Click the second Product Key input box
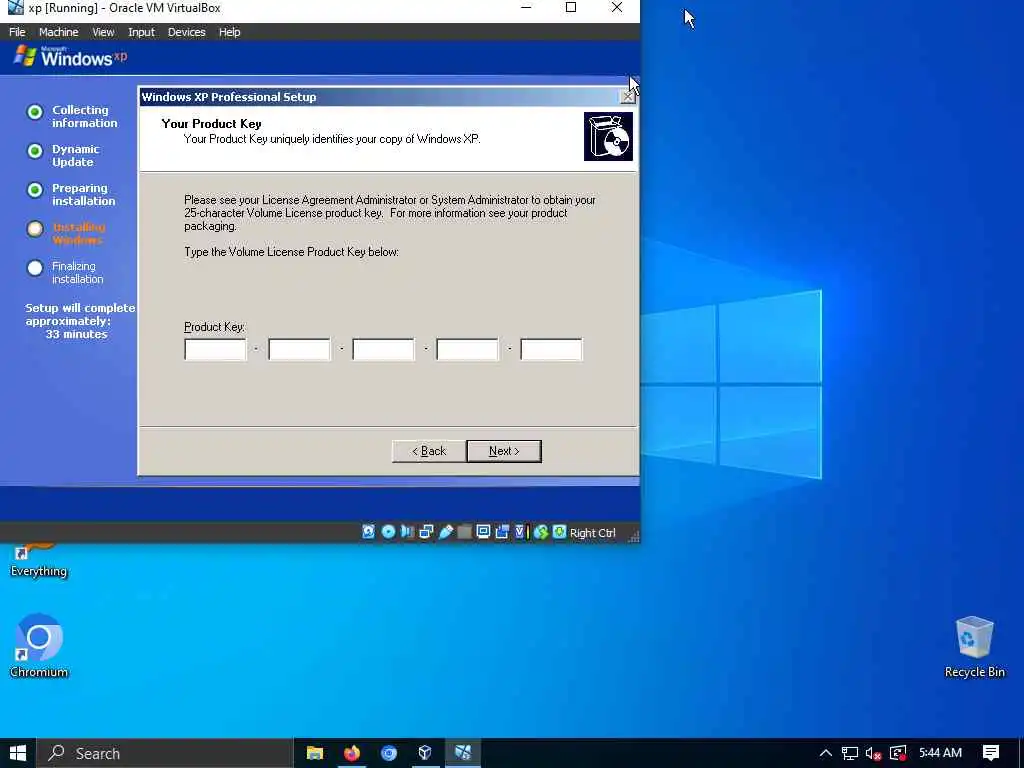Viewport: 1024px width, 768px height. tap(299, 349)
